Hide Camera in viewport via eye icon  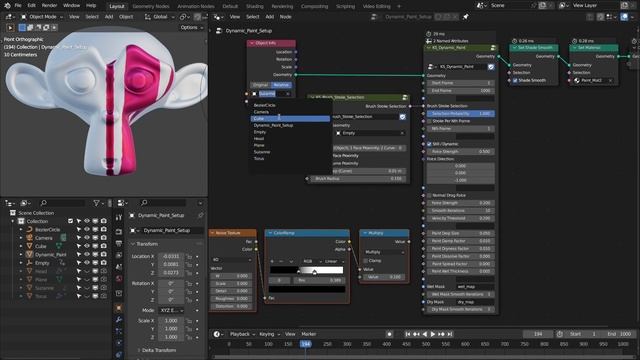click(x=87, y=238)
